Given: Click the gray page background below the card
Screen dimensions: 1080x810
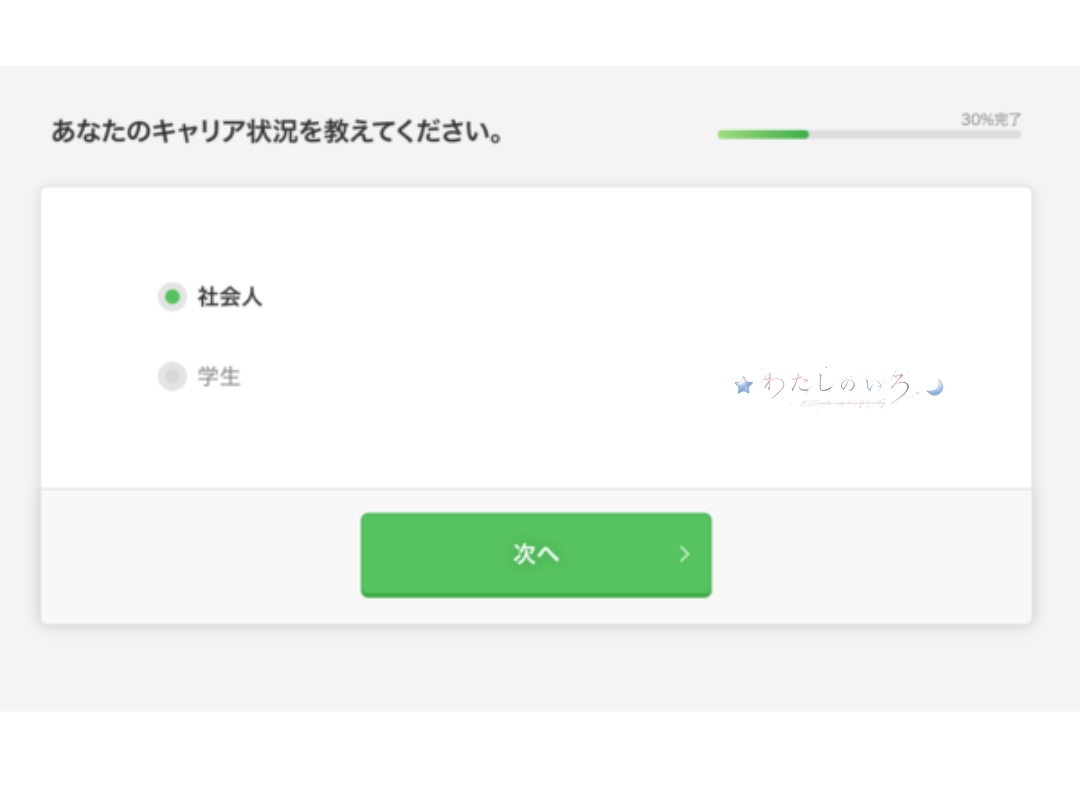Looking at the screenshot, I should (540, 667).
